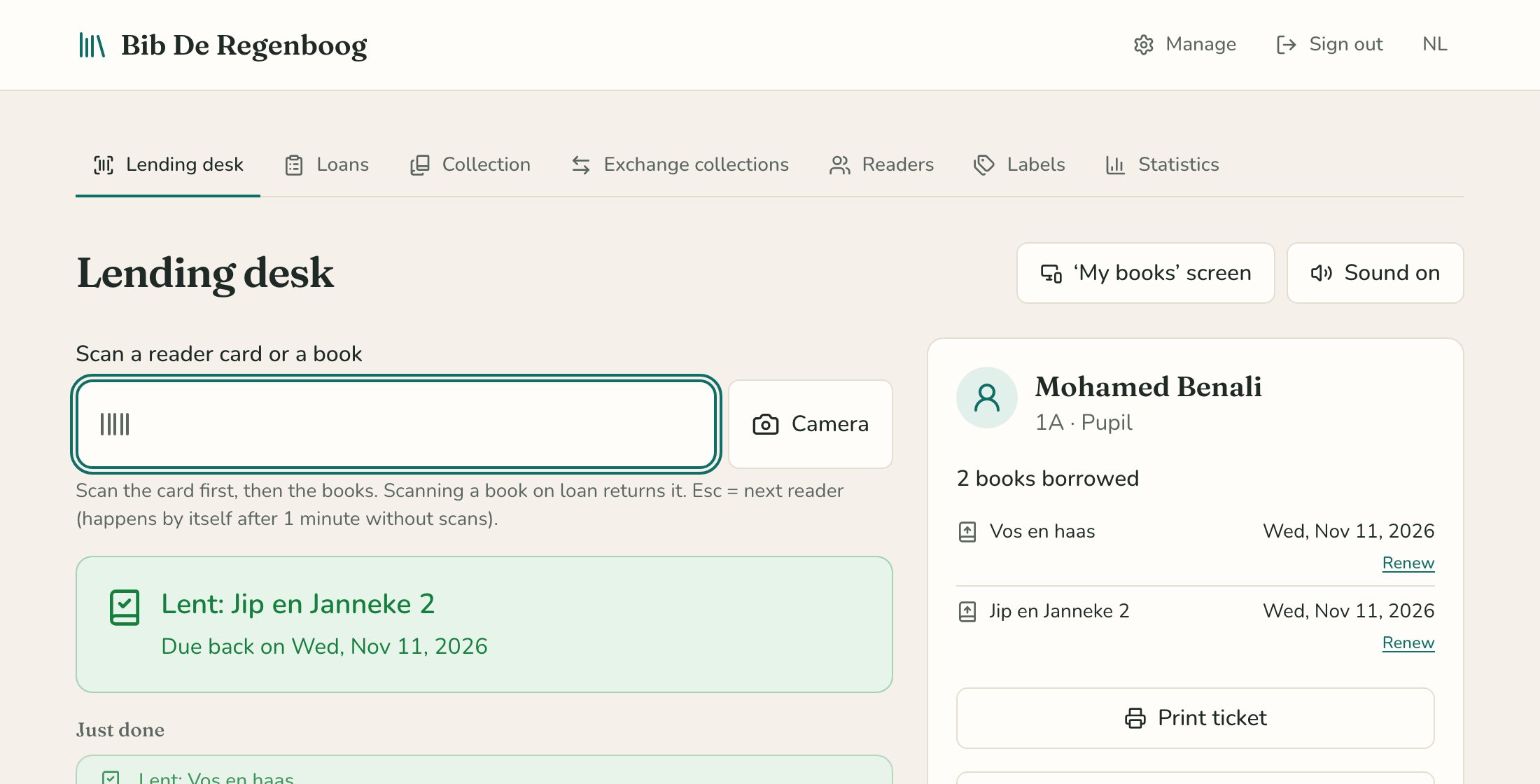1540x784 pixels.
Task: Click 'Lent: Jip en Janneke 2' message
Action: click(x=298, y=604)
